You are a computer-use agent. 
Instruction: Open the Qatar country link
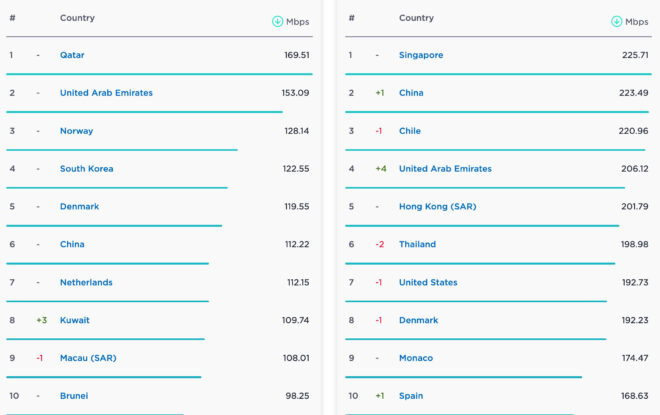click(72, 55)
